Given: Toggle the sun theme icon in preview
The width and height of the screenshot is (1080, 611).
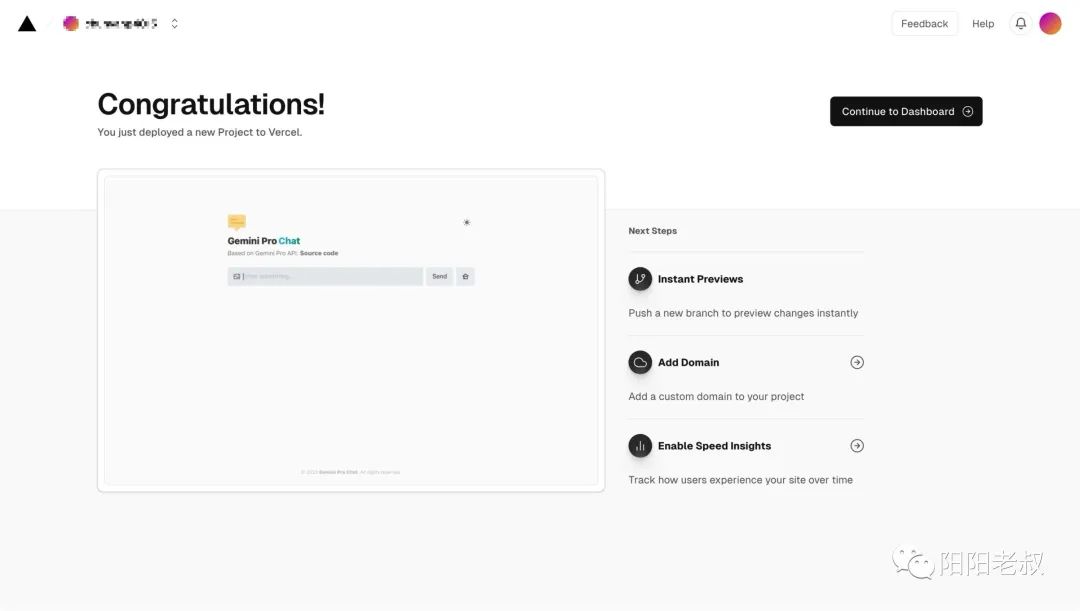Looking at the screenshot, I should tap(466, 222).
